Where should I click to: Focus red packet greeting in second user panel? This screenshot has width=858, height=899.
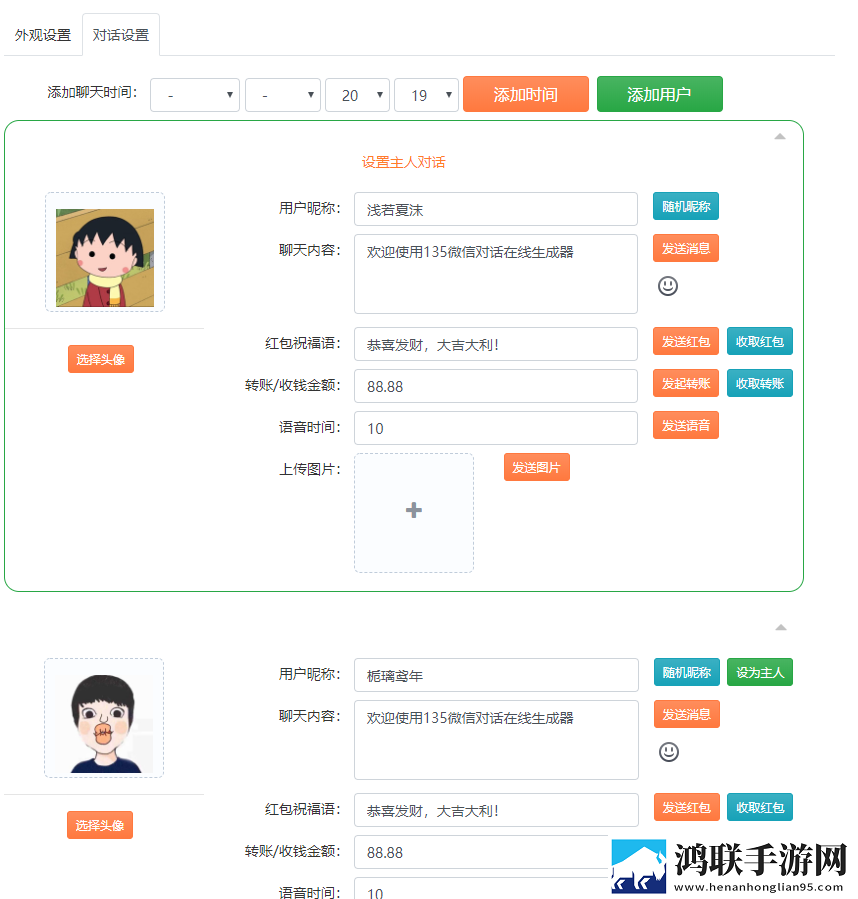[x=497, y=810]
